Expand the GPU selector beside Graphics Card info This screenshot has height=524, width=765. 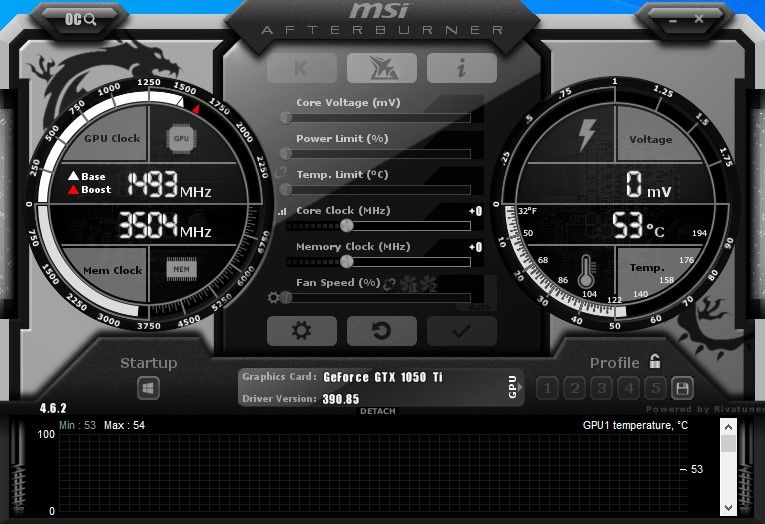point(513,388)
